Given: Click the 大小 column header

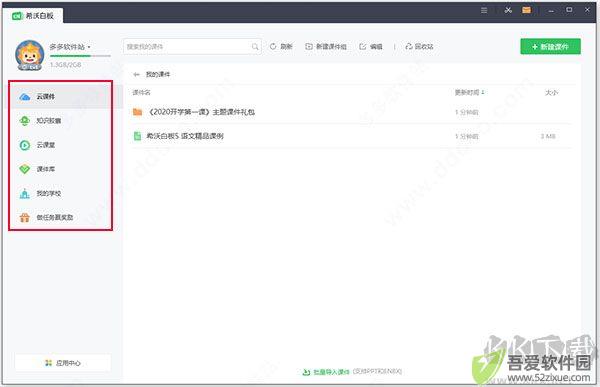Looking at the screenshot, I should 551,93.
